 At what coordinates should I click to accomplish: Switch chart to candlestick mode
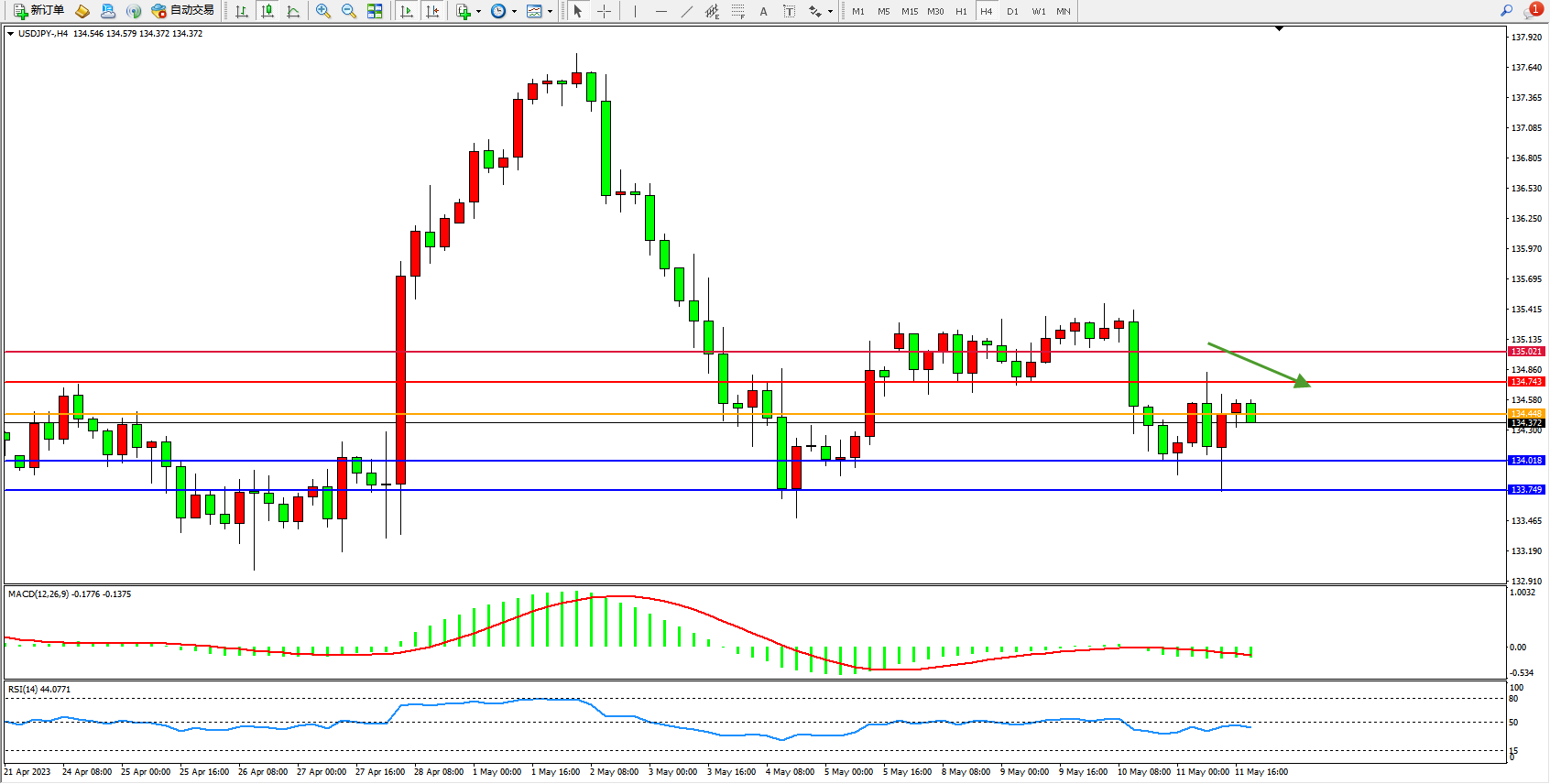[x=267, y=11]
